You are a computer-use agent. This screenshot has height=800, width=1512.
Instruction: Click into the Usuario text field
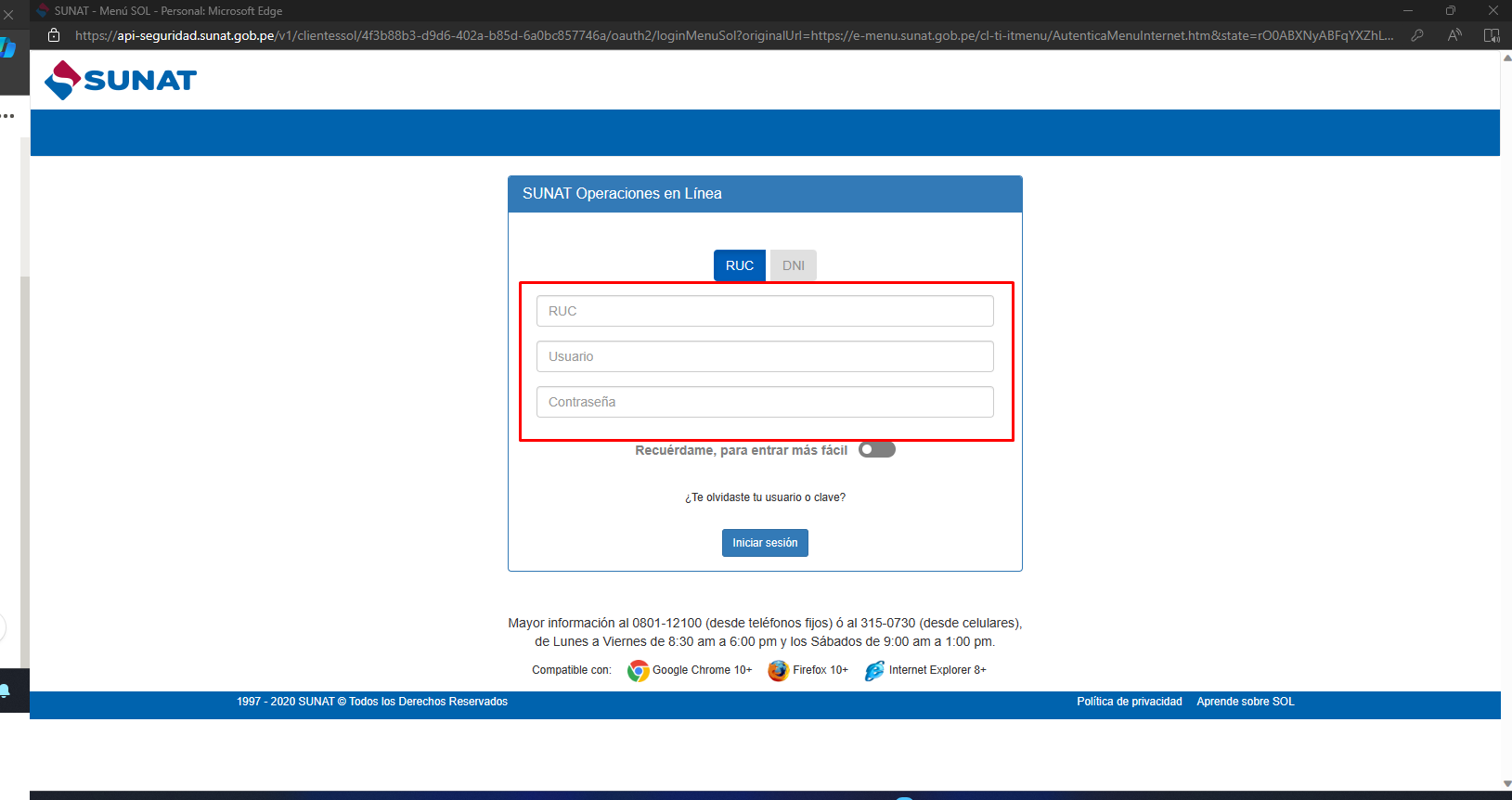point(765,356)
